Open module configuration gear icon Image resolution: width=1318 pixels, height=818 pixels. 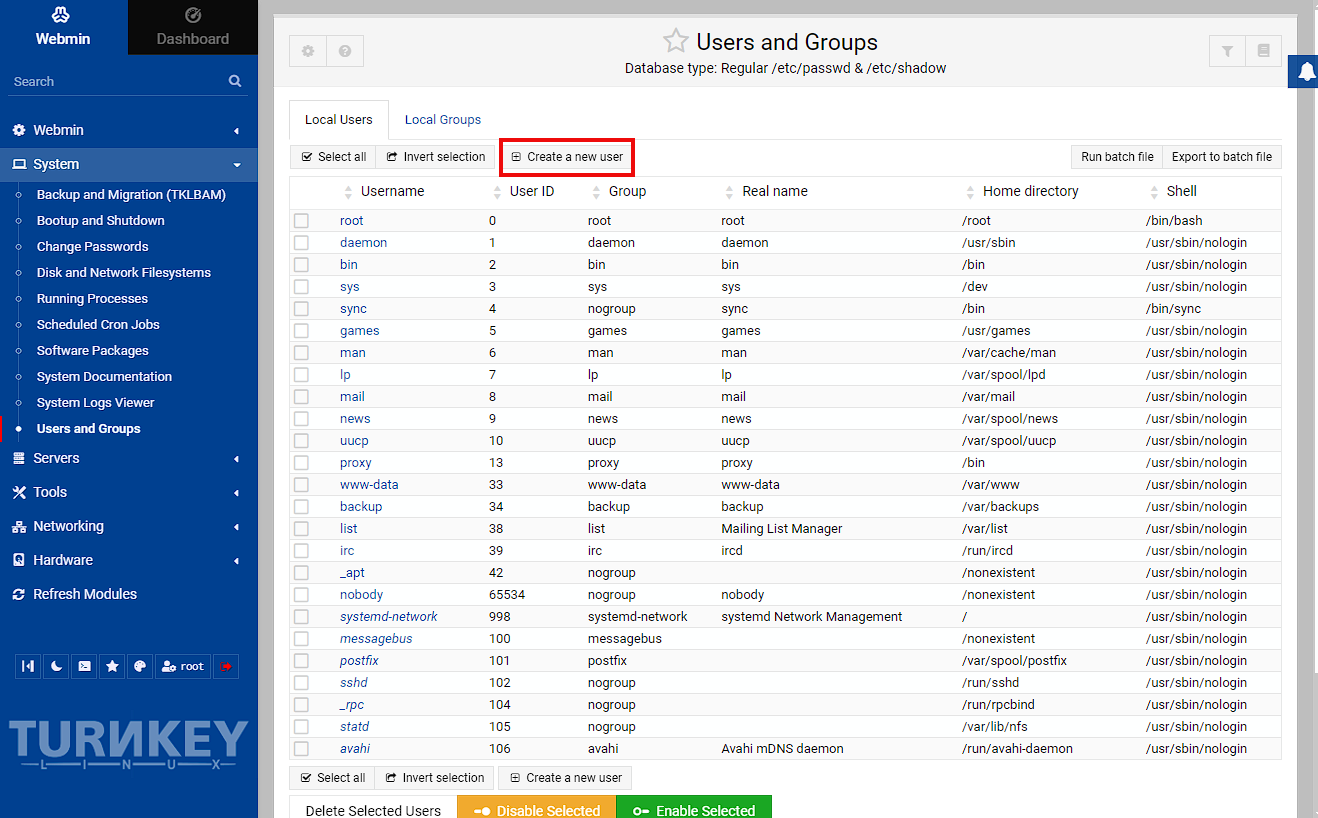(308, 51)
